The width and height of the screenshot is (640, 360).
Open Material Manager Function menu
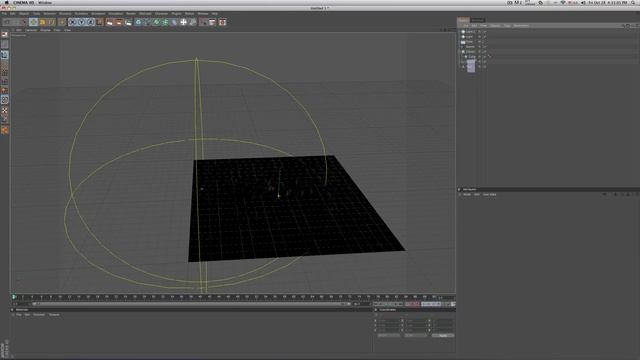pyautogui.click(x=39, y=315)
